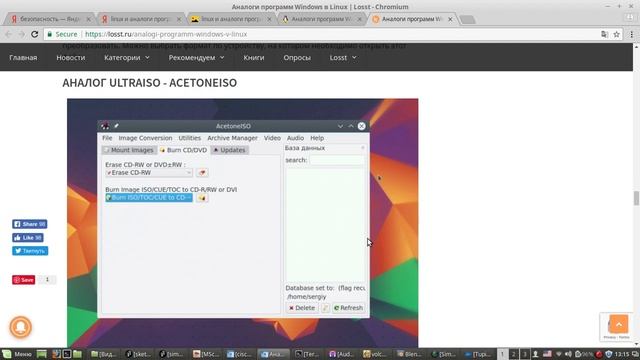Select Mount Images tab in AcetoneISO screenshot
The height and width of the screenshot is (360, 640).
[x=129, y=150]
